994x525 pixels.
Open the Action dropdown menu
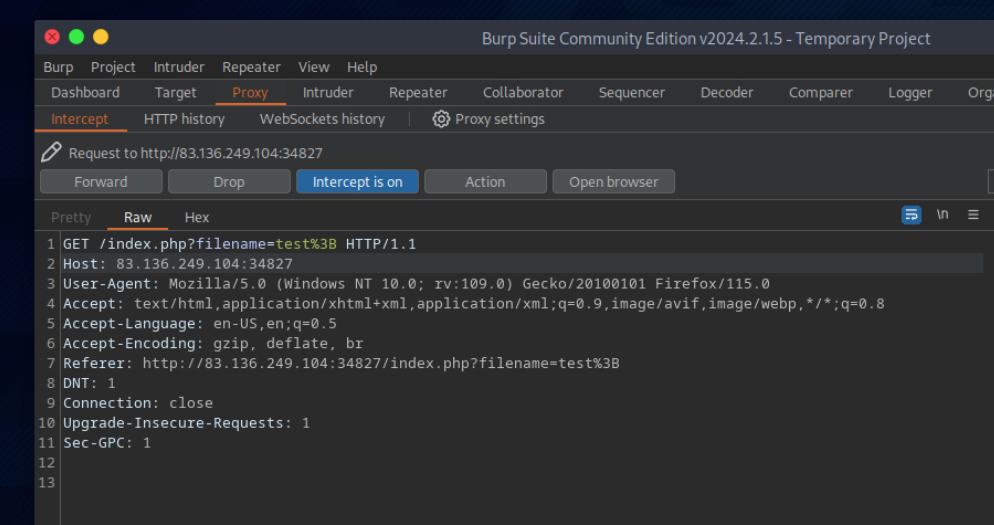pyautogui.click(x=485, y=182)
